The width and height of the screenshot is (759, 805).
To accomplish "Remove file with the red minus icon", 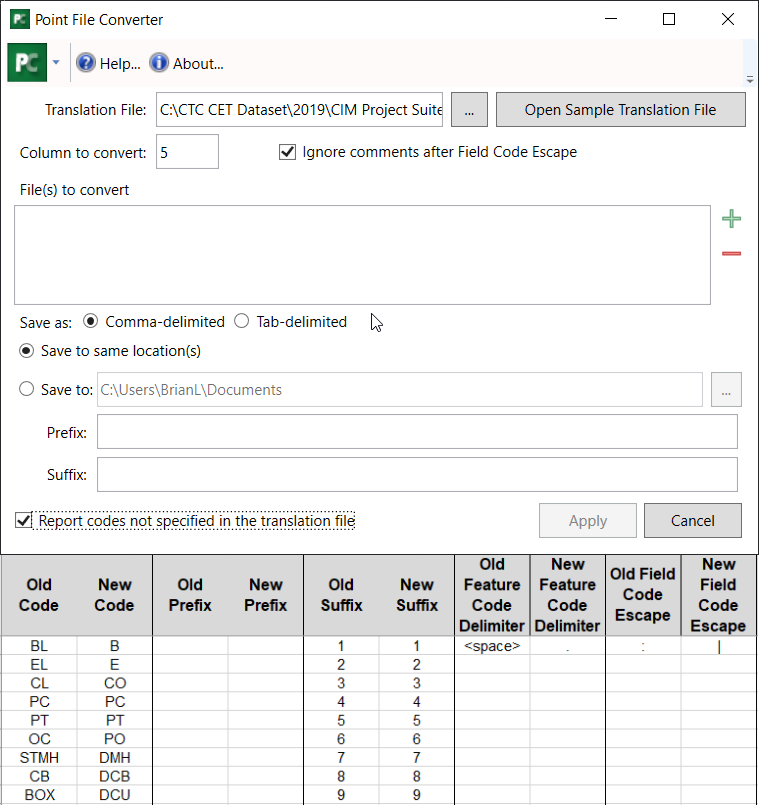I will tap(731, 254).
